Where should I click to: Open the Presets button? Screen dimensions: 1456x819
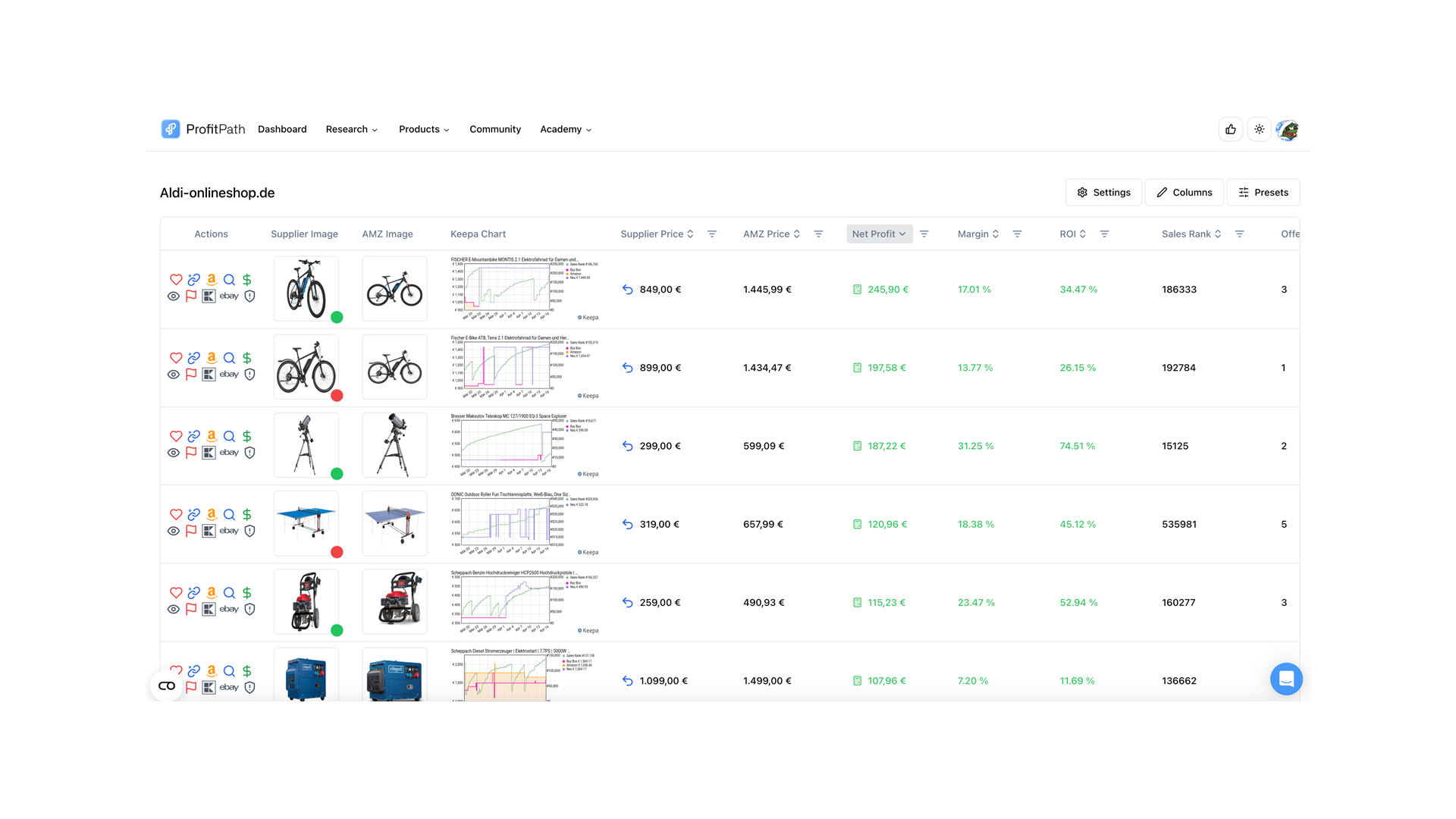pos(1263,193)
